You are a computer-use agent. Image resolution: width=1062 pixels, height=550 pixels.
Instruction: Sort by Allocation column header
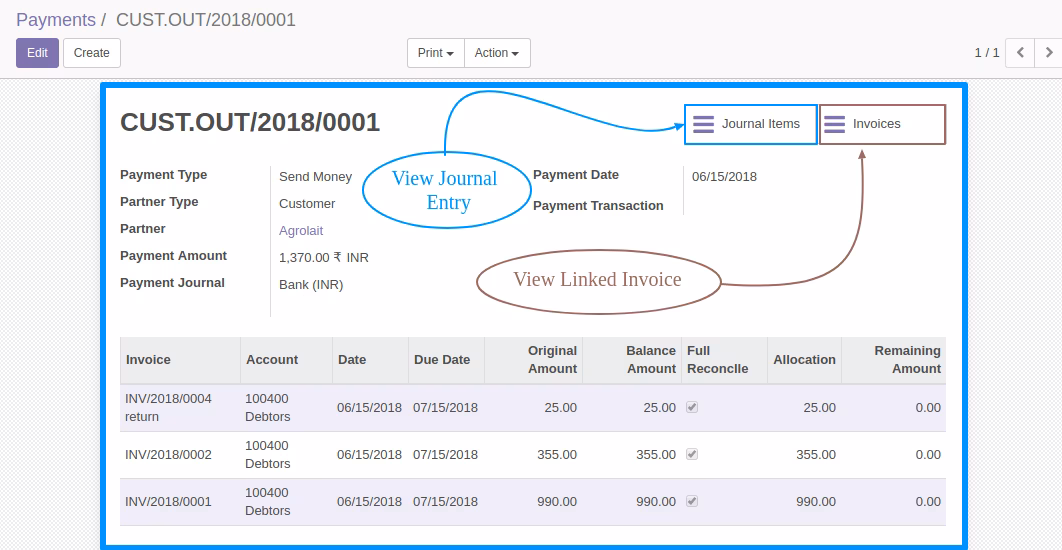pyautogui.click(x=805, y=360)
